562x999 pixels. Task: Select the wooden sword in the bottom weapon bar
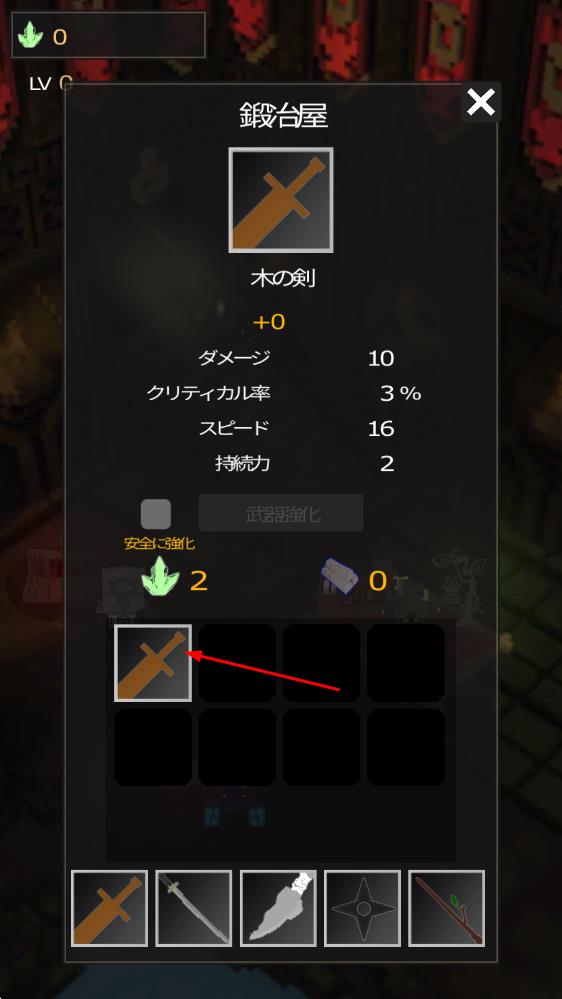(x=110, y=909)
